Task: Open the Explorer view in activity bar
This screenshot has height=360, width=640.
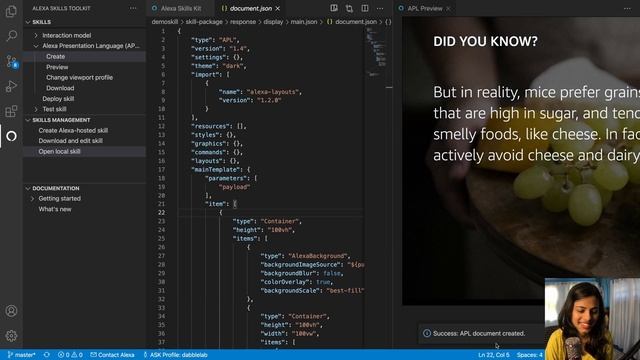Action: (11, 11)
